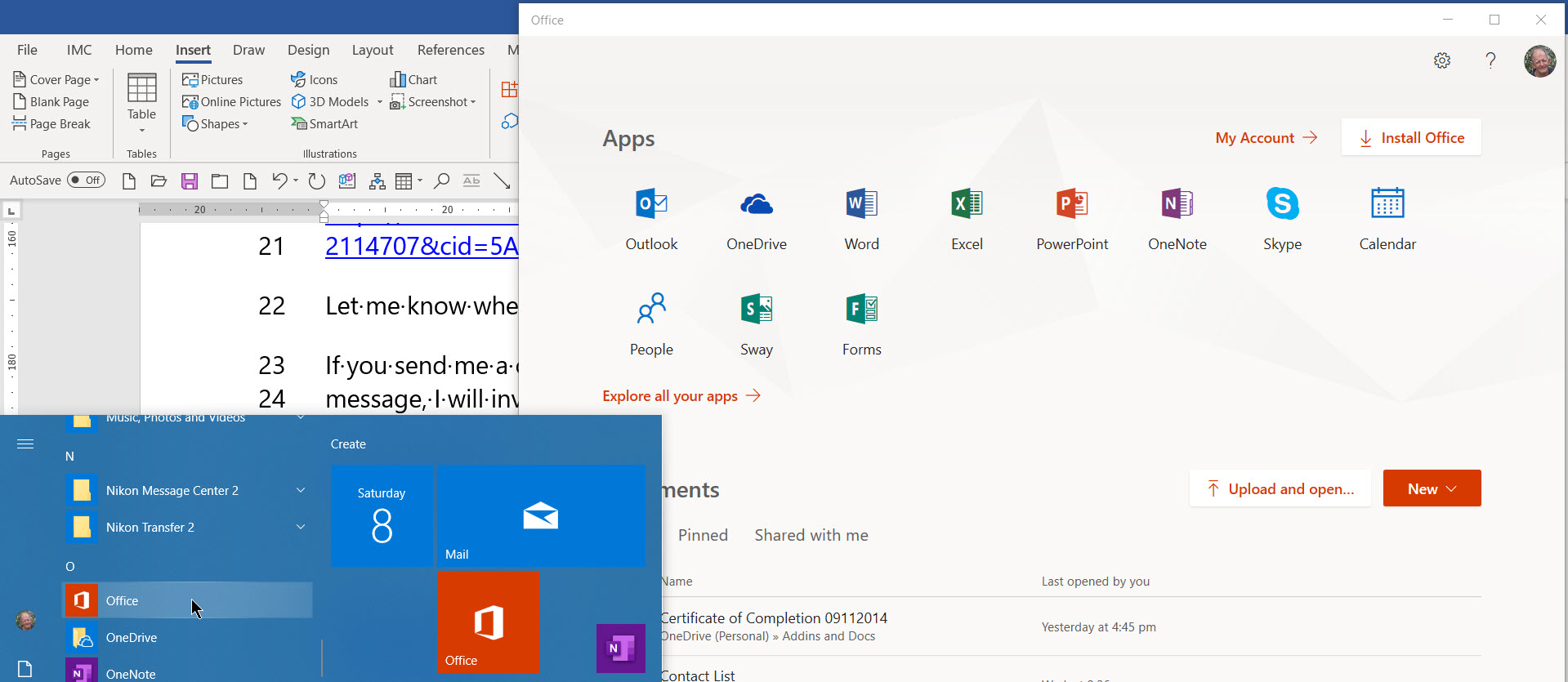The width and height of the screenshot is (1568, 682).
Task: Click the Help question mark in Office window
Action: coord(1490,60)
